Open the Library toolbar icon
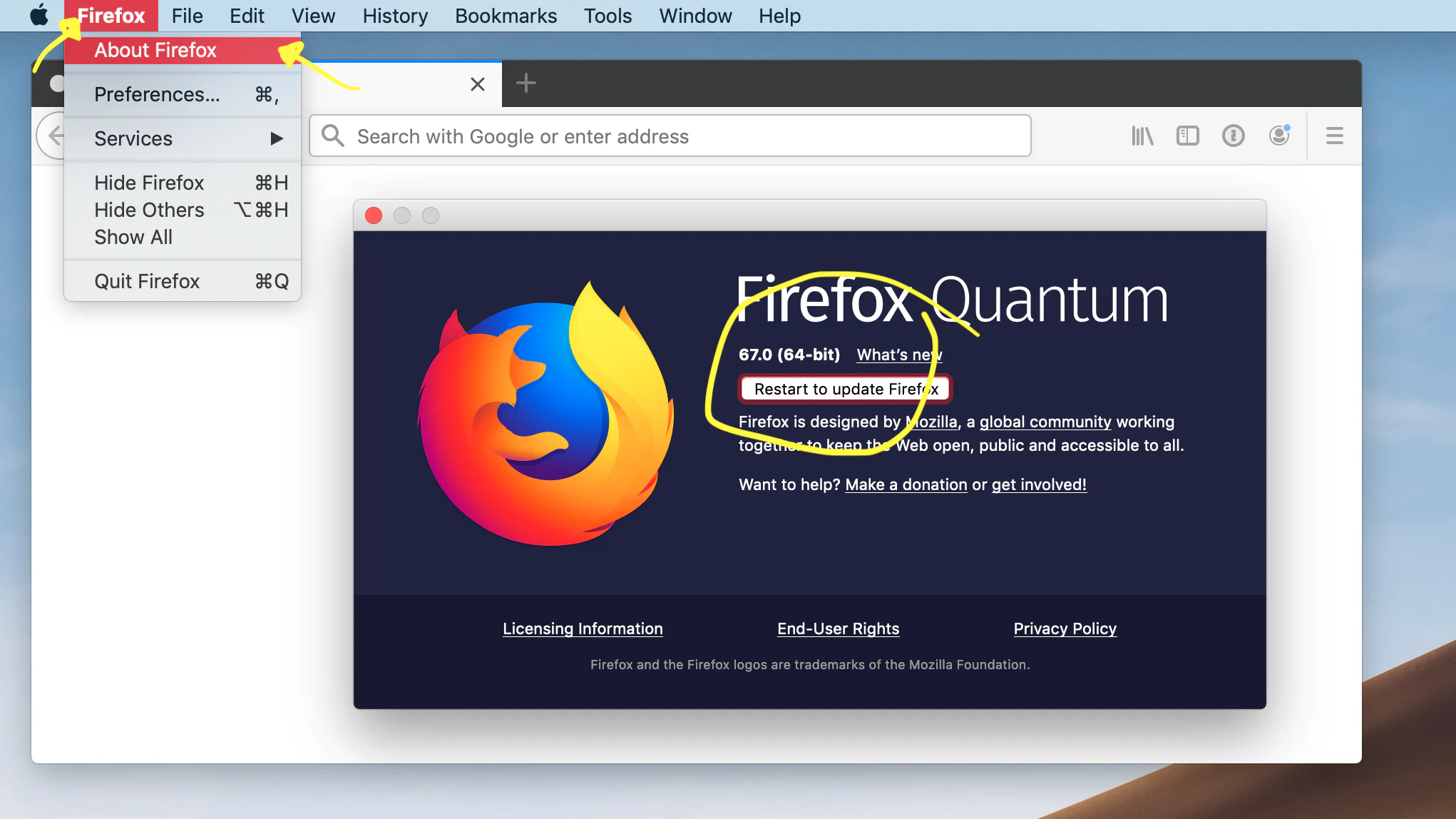Screen dimensions: 1456x819 click(1142, 136)
